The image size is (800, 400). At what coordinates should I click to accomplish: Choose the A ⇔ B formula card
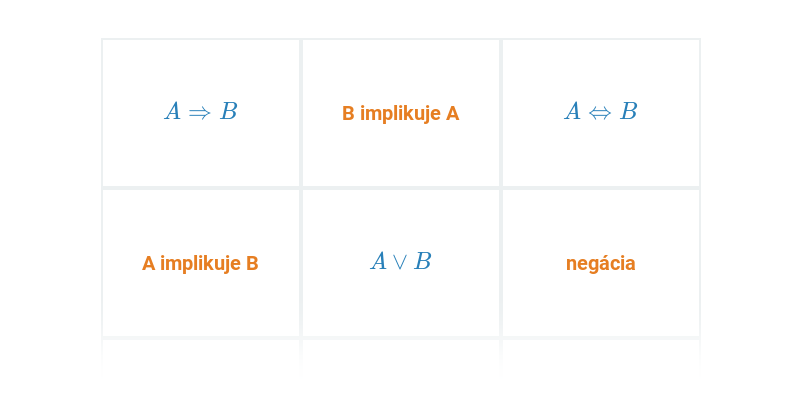601,113
